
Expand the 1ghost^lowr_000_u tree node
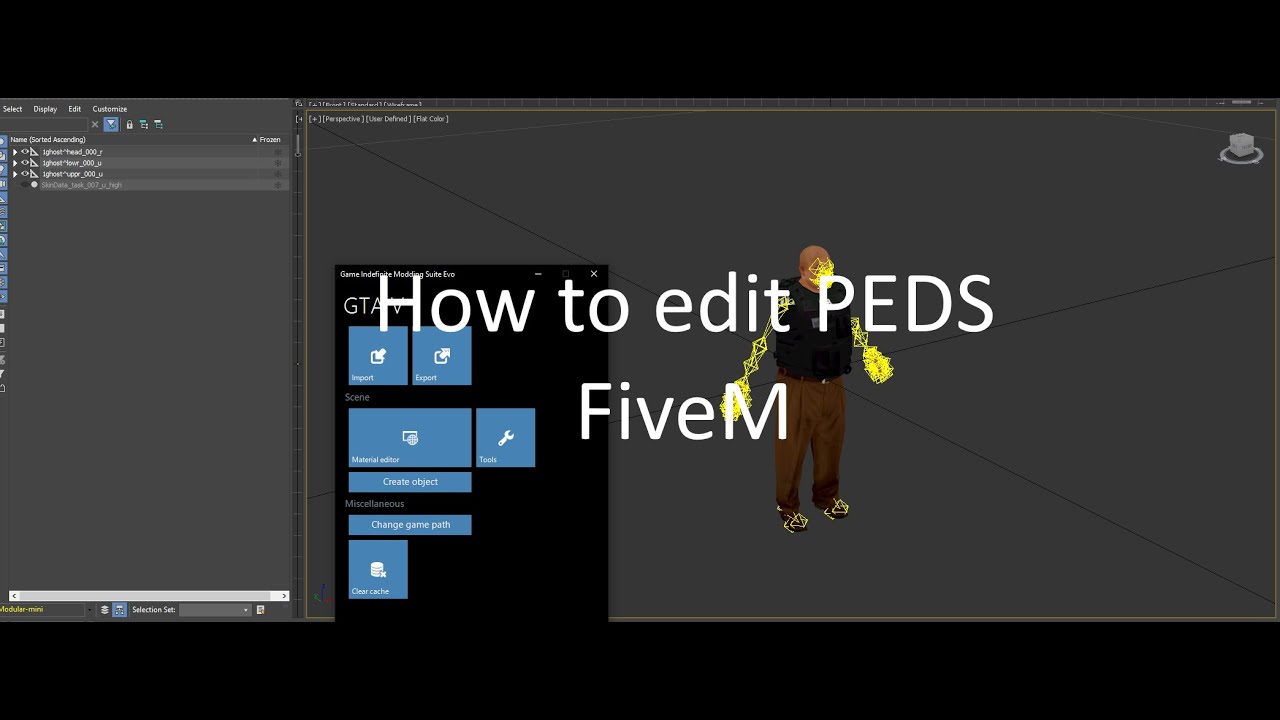pyautogui.click(x=15, y=163)
